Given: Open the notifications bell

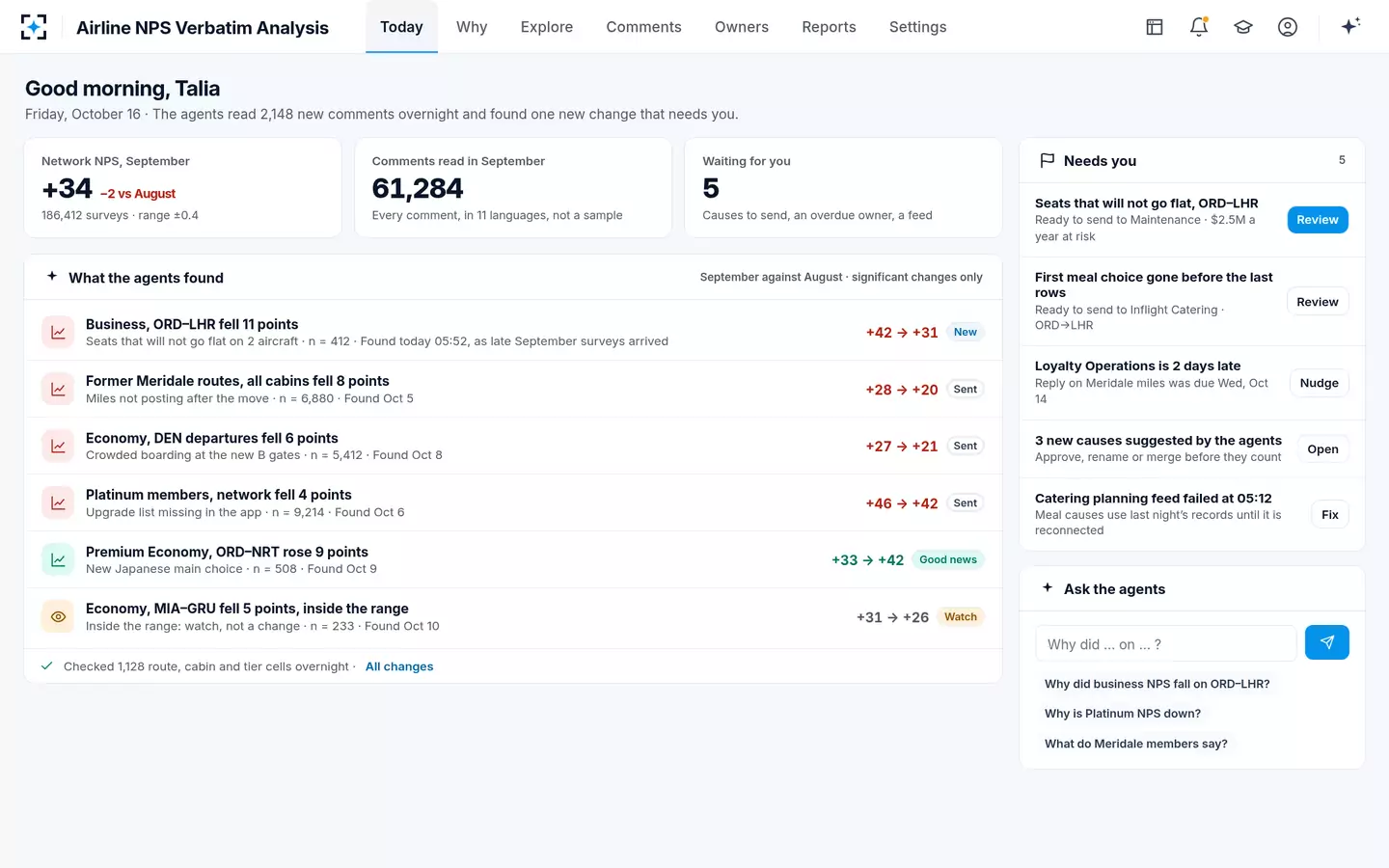Looking at the screenshot, I should click(x=1199, y=27).
